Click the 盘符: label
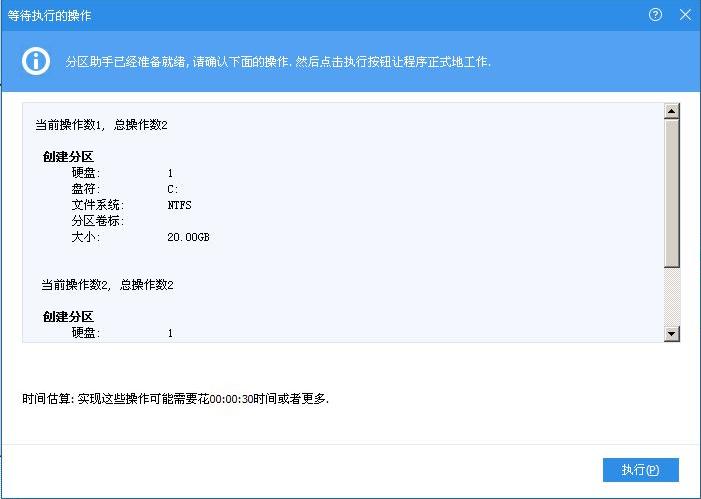The image size is (701, 499). click(x=86, y=189)
